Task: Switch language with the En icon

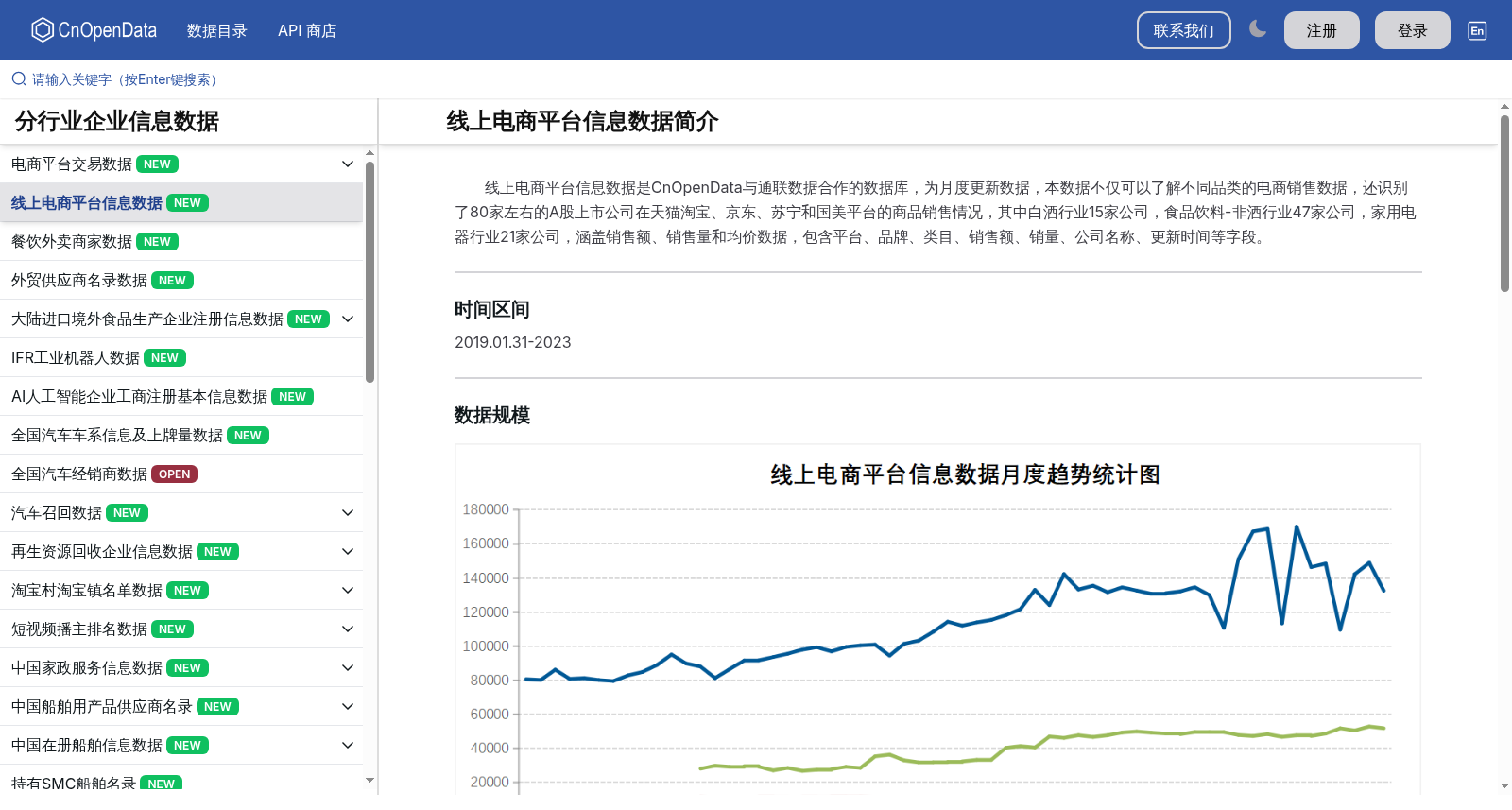Action: (1477, 30)
